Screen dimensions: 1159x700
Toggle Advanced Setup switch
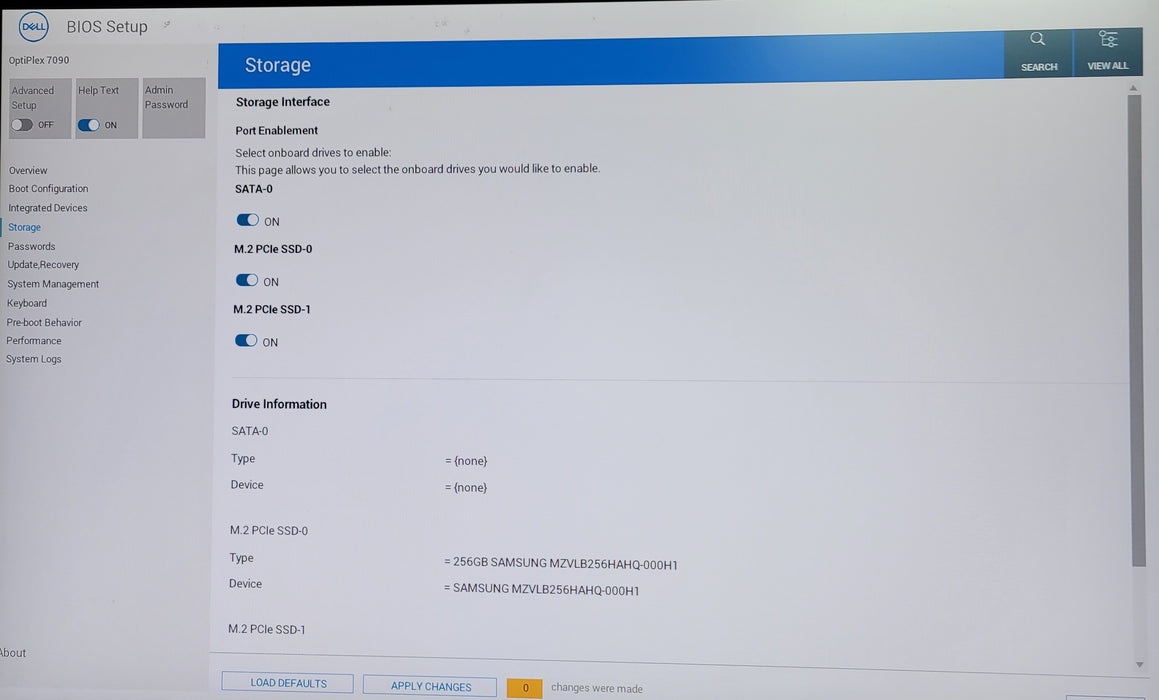[22, 124]
